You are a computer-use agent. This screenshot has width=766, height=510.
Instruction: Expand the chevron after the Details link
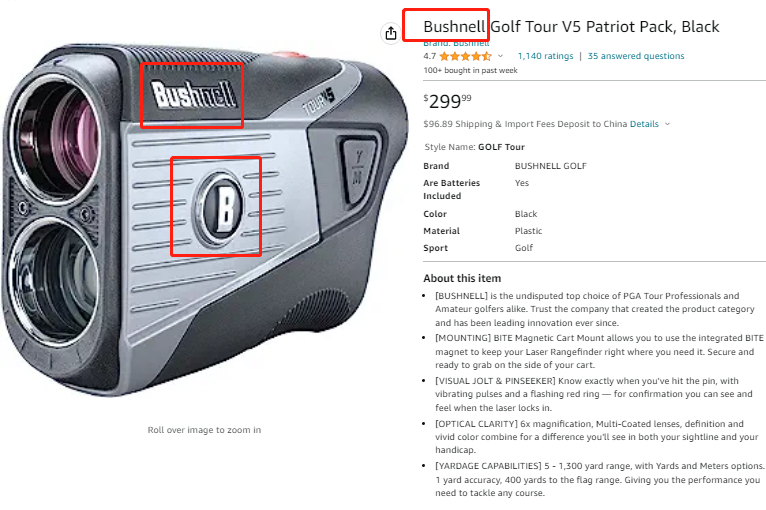tap(667, 124)
